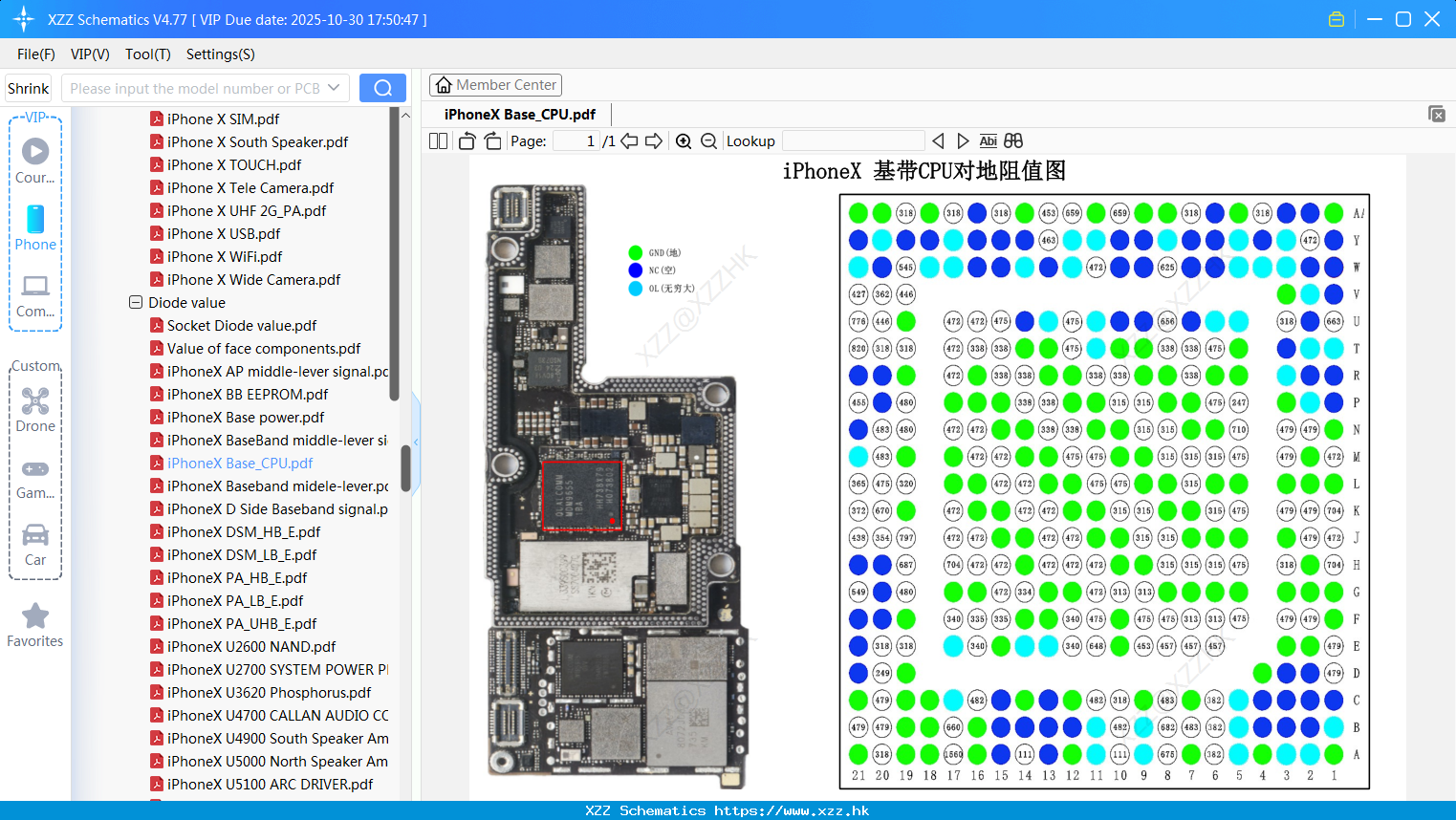
Task: Click the Abi text match icon
Action: [x=989, y=140]
